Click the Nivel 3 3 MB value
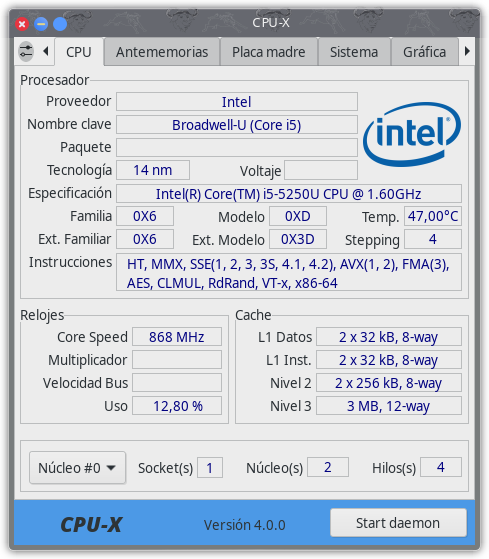This screenshot has height=559, width=489. click(x=389, y=406)
